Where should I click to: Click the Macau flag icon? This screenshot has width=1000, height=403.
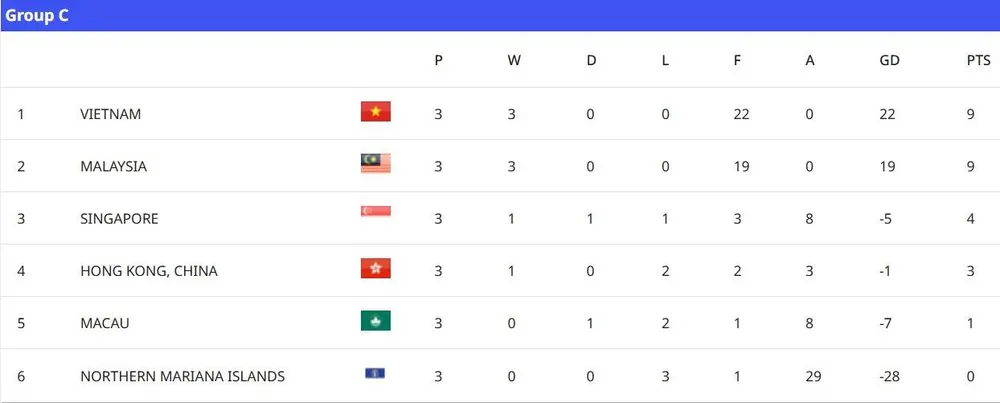point(376,321)
